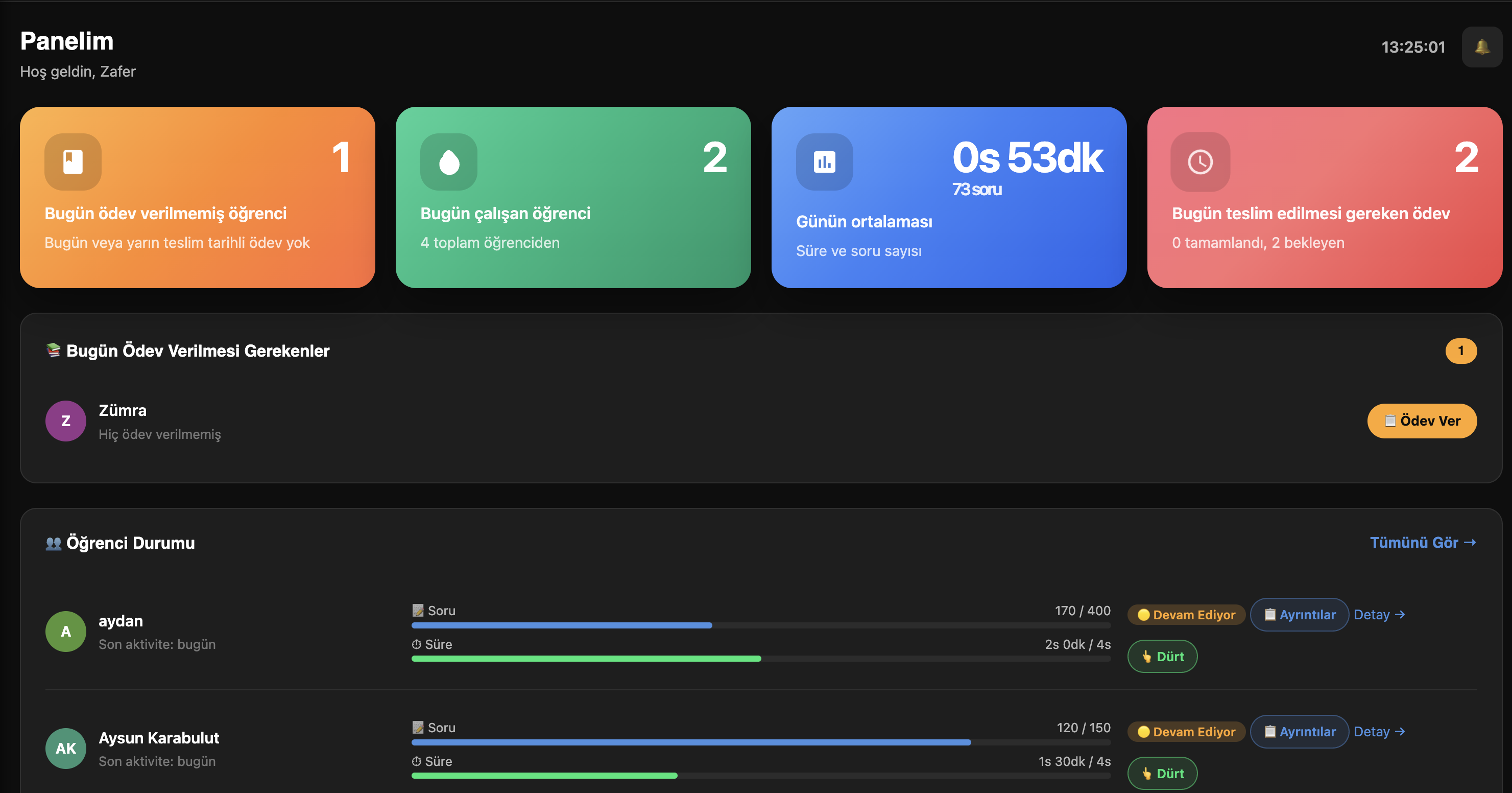Open the Bugün ödev verilmemiş öğrenci card
This screenshot has width=1512, height=793.
(x=197, y=197)
